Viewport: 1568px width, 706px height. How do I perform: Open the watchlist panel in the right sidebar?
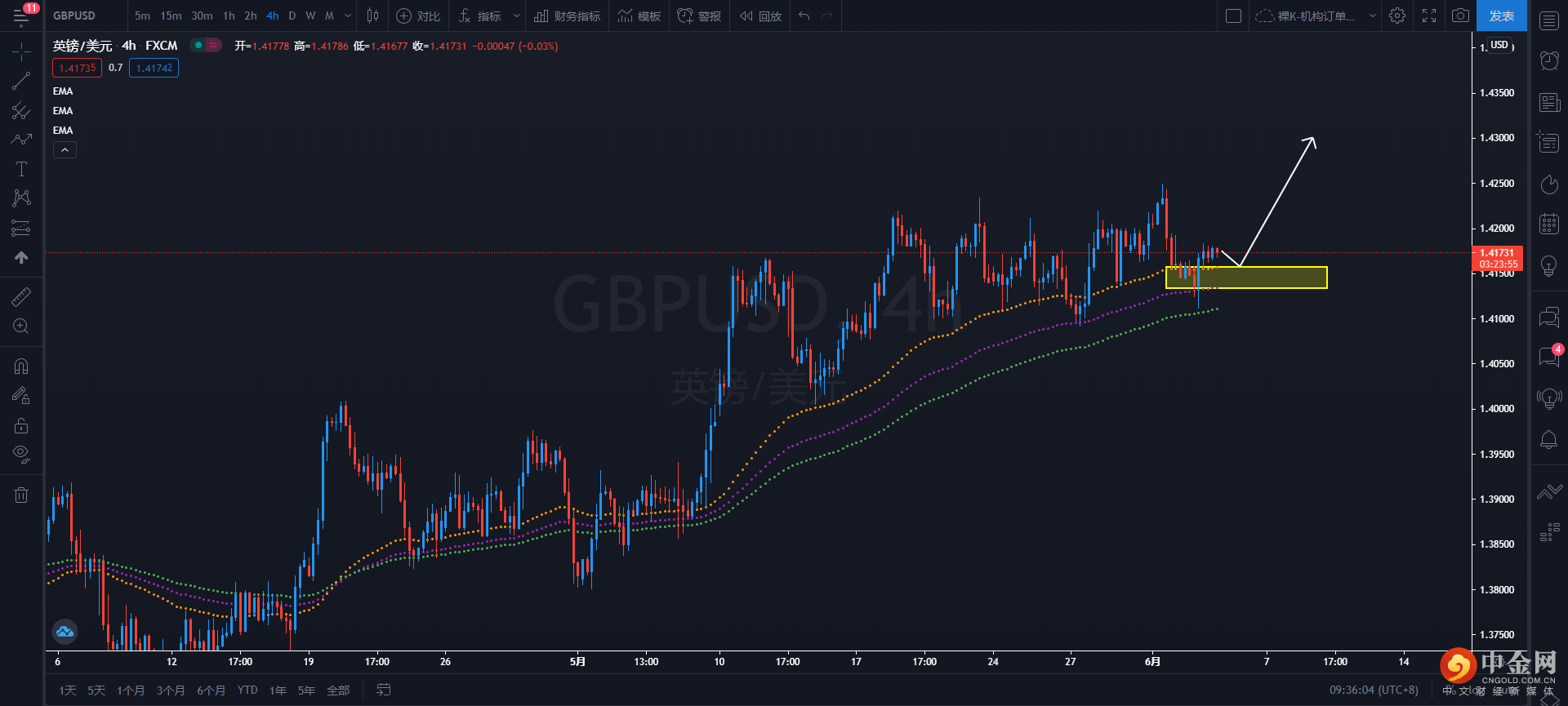click(x=1549, y=20)
